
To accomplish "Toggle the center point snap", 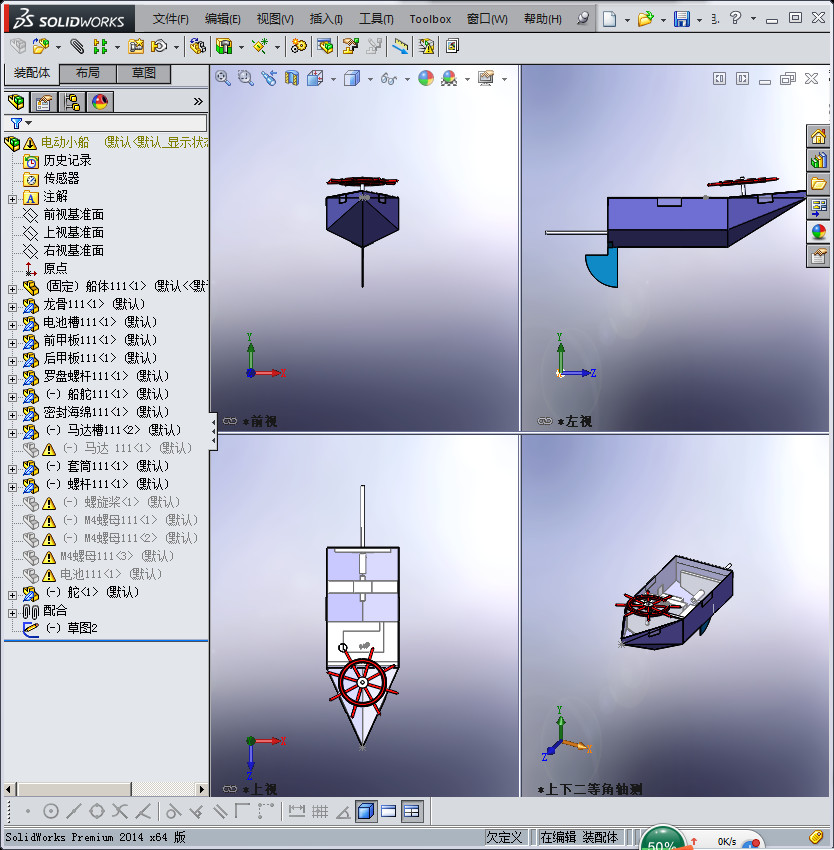I will 50,812.
